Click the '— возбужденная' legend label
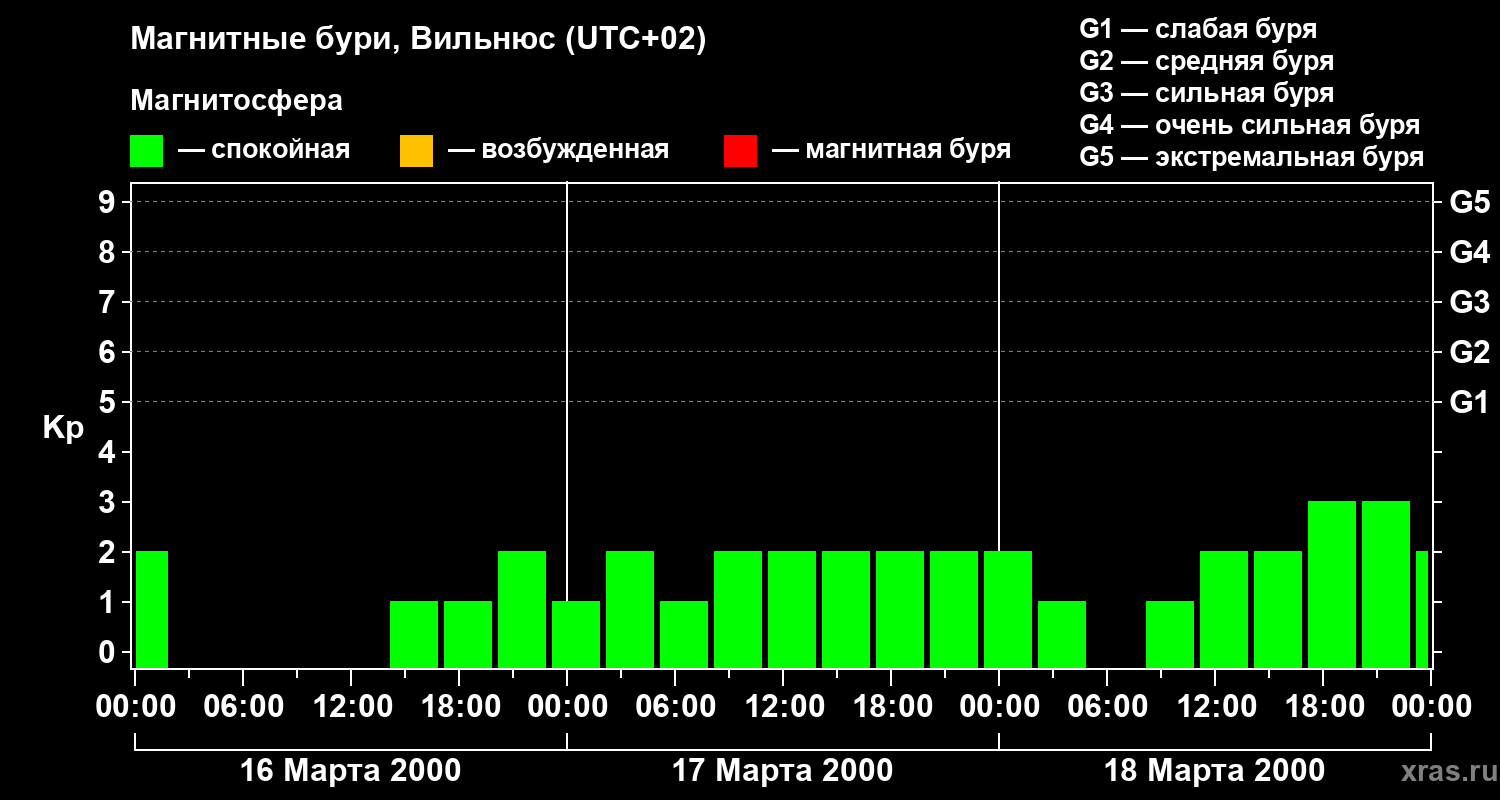This screenshot has height=800, width=1500. [x=558, y=150]
